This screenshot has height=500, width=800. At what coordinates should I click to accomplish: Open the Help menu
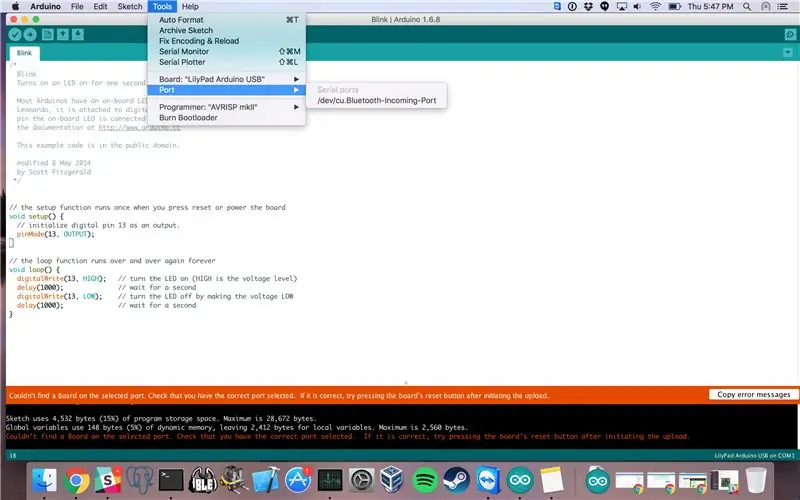coord(190,7)
